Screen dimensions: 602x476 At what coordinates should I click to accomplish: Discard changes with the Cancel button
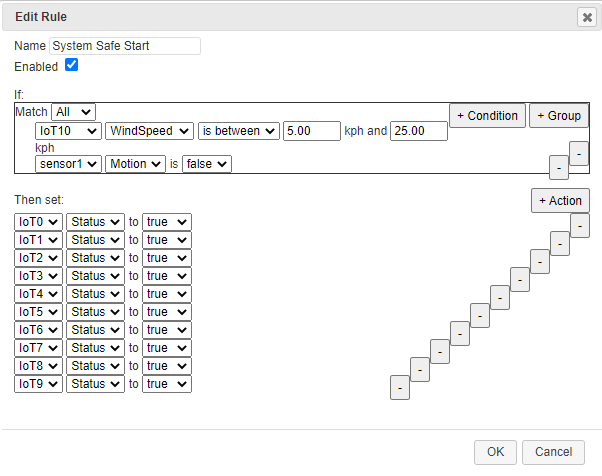tap(553, 451)
